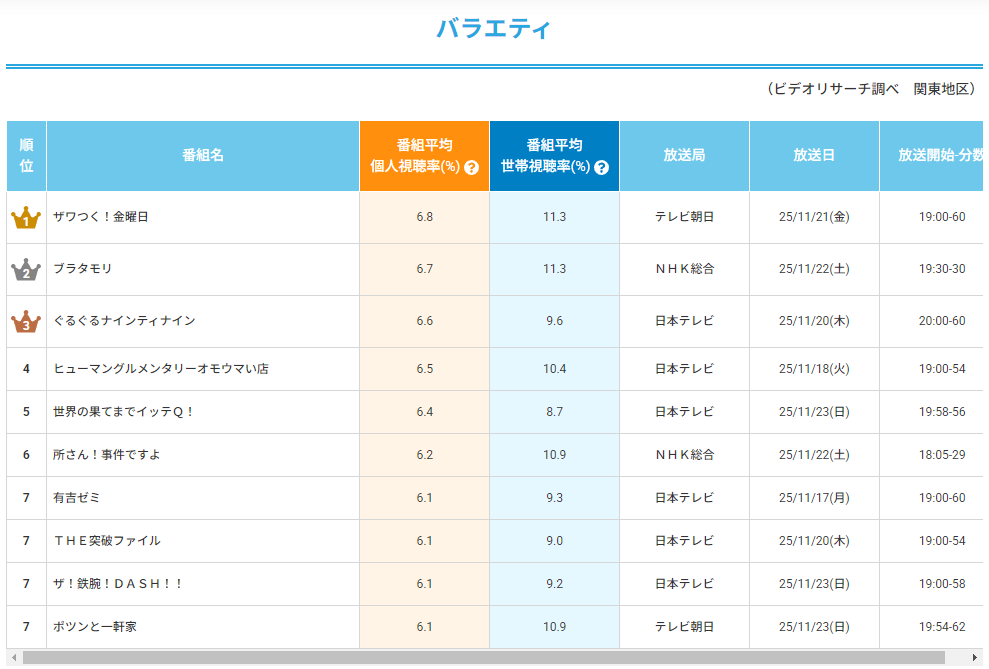Click the 放送開始-分数 column header
This screenshot has height=669, width=989.
tap(940, 156)
